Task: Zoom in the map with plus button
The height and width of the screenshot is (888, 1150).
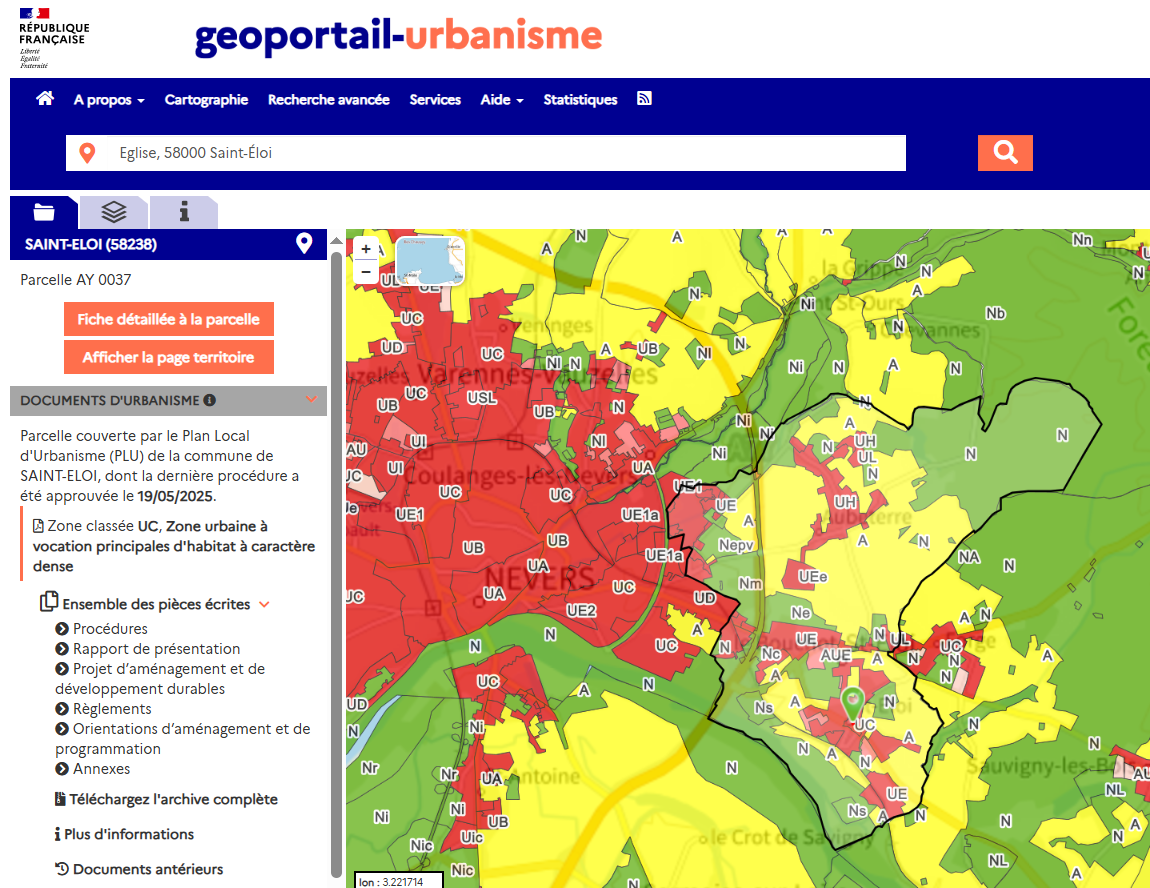Action: pos(366,249)
